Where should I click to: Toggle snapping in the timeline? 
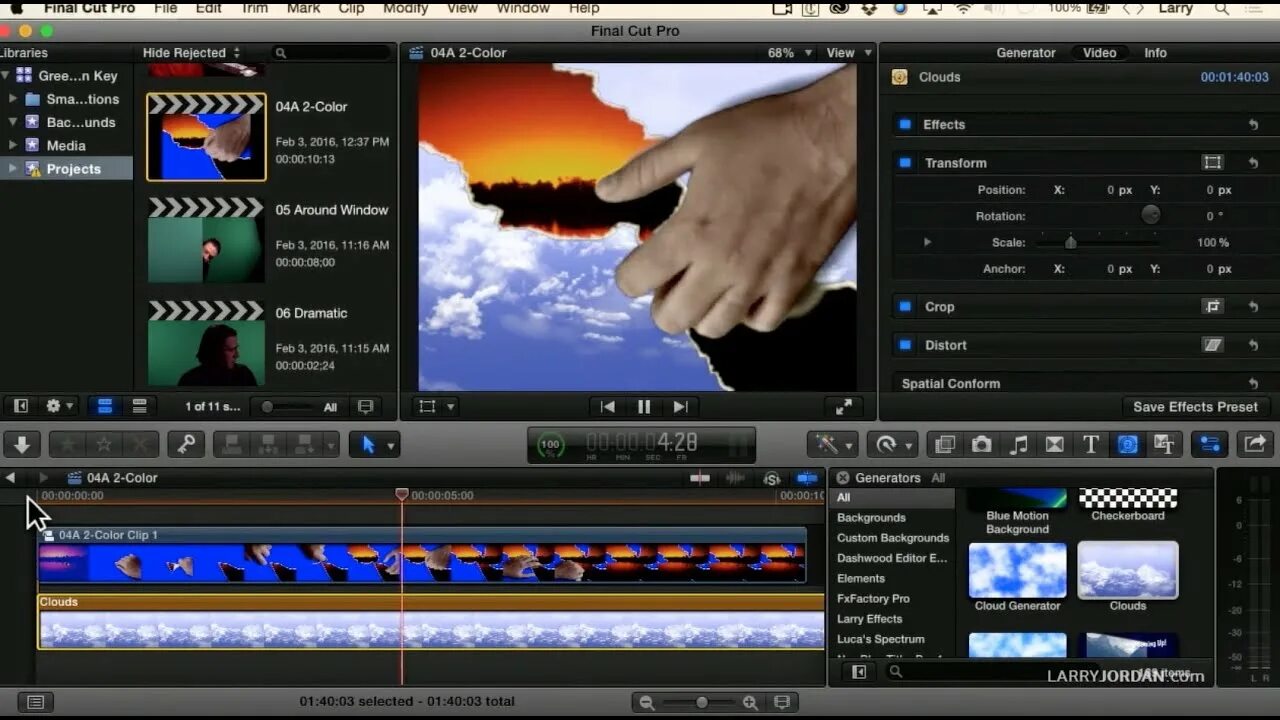tap(807, 478)
